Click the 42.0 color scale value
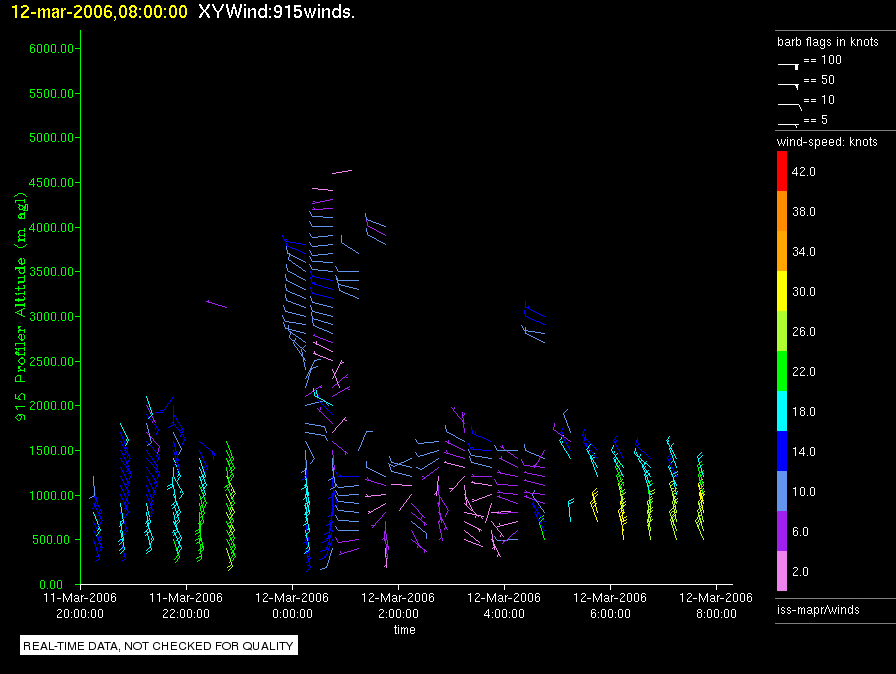The width and height of the screenshot is (896, 674). [x=803, y=171]
